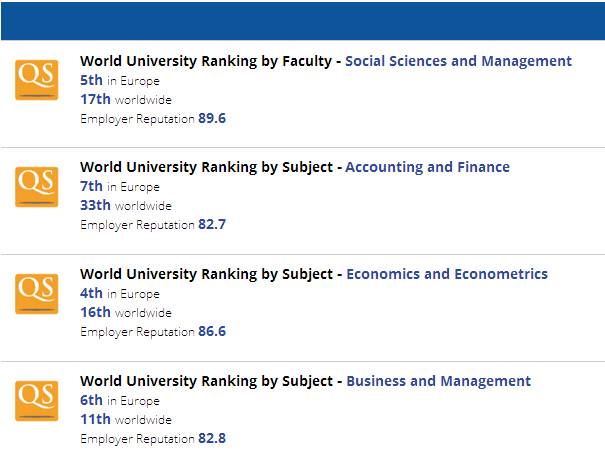Click the blue header banner
The height and width of the screenshot is (457, 605).
(x=303, y=21)
